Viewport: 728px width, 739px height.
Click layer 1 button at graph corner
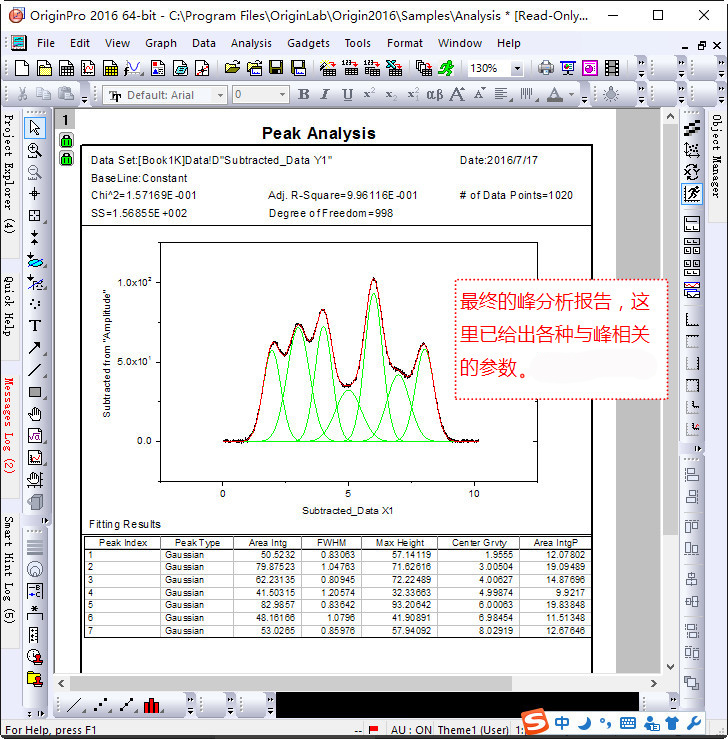click(x=66, y=120)
